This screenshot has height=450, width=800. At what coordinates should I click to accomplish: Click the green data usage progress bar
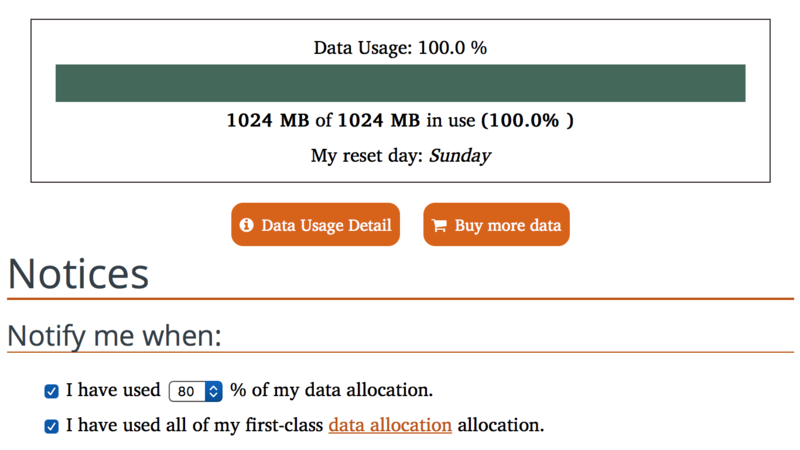(x=400, y=83)
